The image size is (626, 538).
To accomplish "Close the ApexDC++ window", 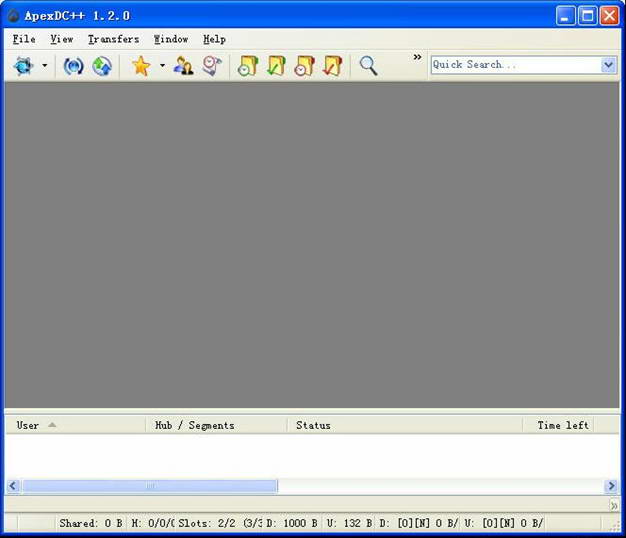I will point(610,16).
